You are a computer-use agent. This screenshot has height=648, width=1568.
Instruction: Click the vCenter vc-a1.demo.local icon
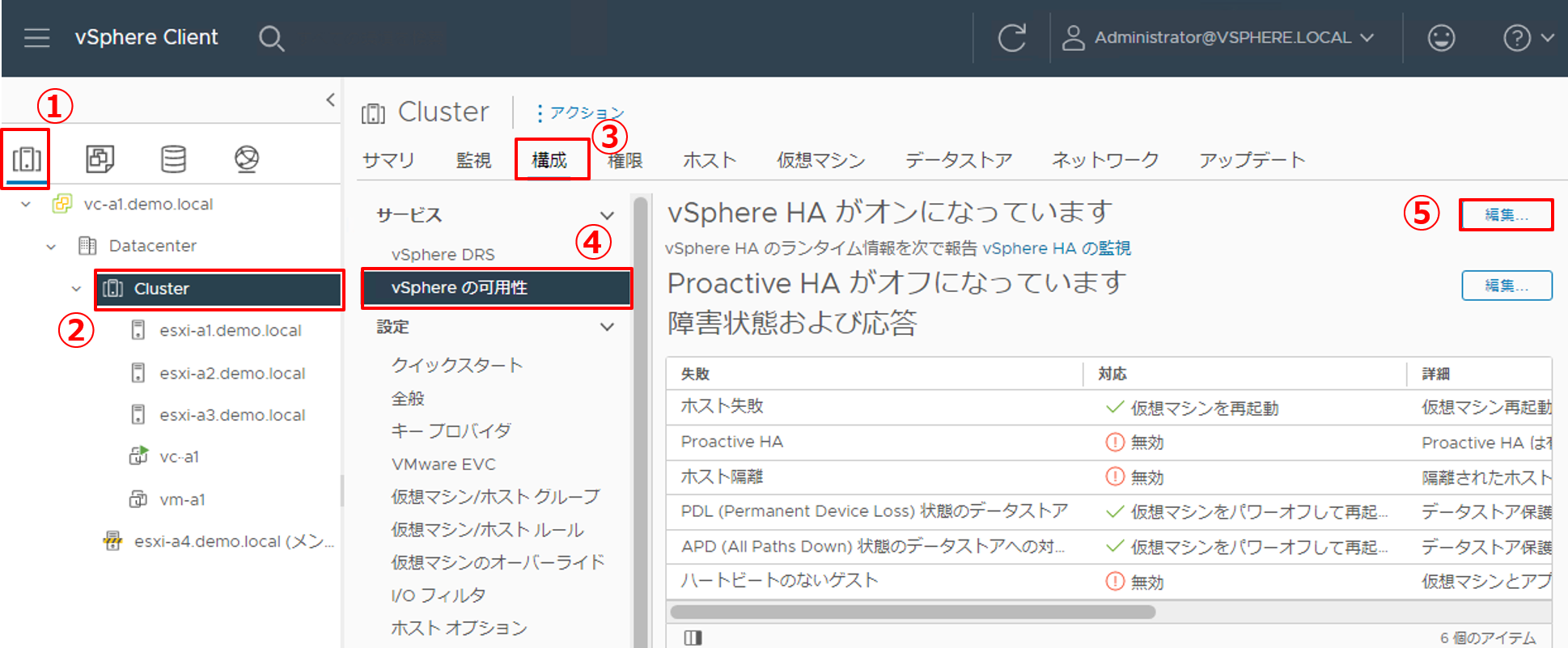pos(61,204)
